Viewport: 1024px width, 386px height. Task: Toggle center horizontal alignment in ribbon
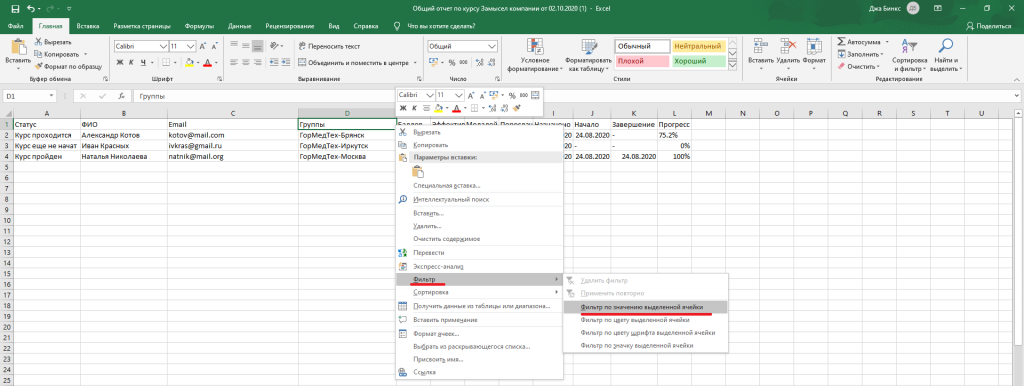coord(246,63)
